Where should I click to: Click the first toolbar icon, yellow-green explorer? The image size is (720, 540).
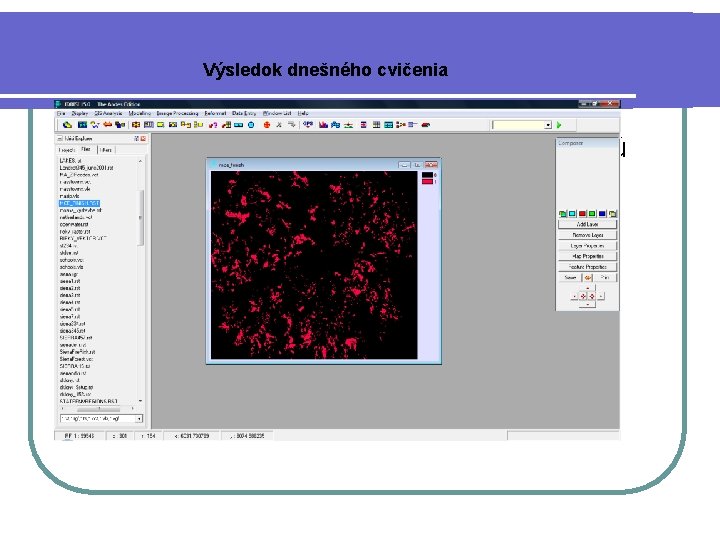[x=68, y=125]
